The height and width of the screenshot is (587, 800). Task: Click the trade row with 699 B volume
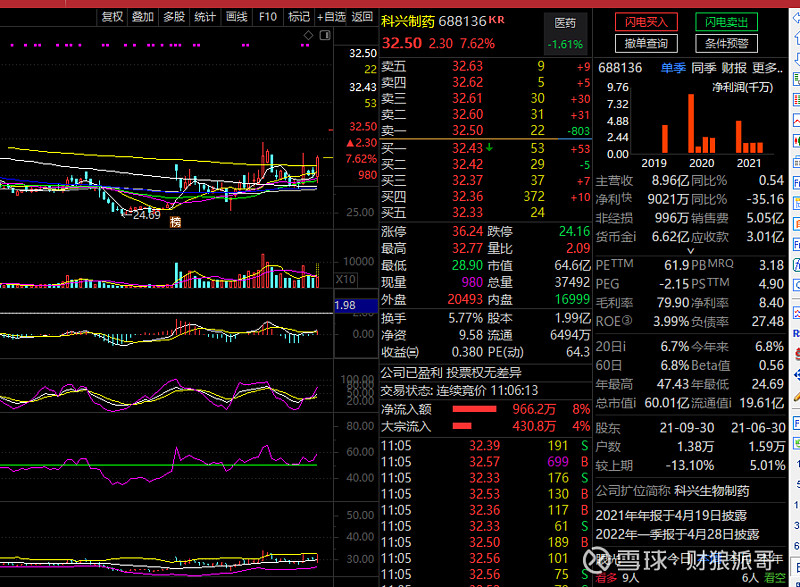(486, 462)
